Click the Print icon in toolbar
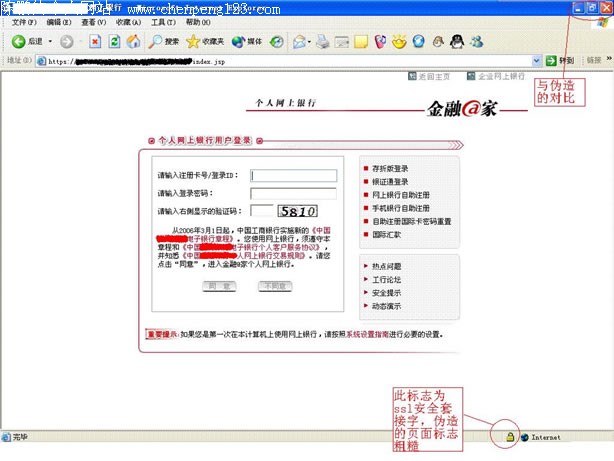This screenshot has height=461, width=614. (323, 41)
